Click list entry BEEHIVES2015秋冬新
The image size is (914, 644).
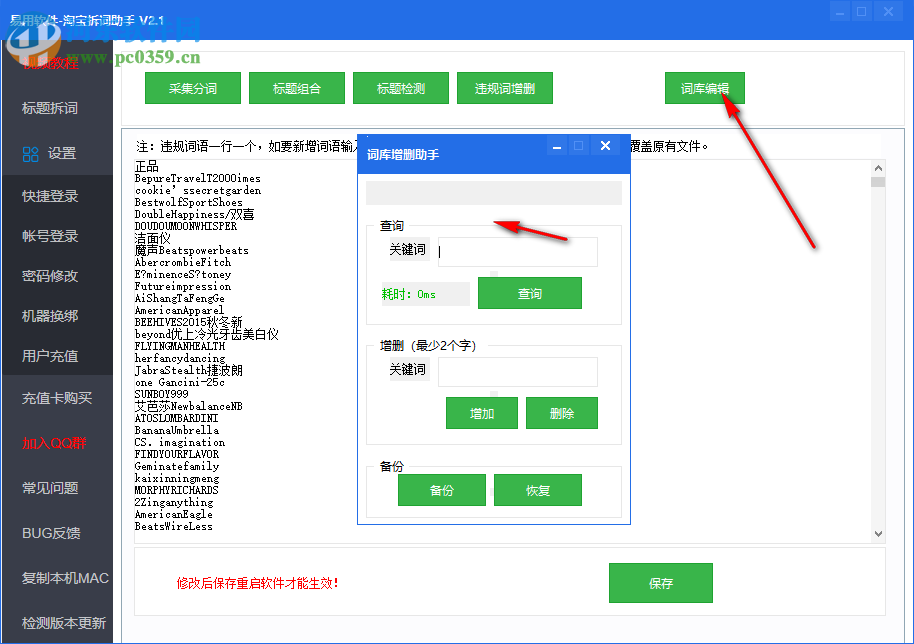coord(188,322)
